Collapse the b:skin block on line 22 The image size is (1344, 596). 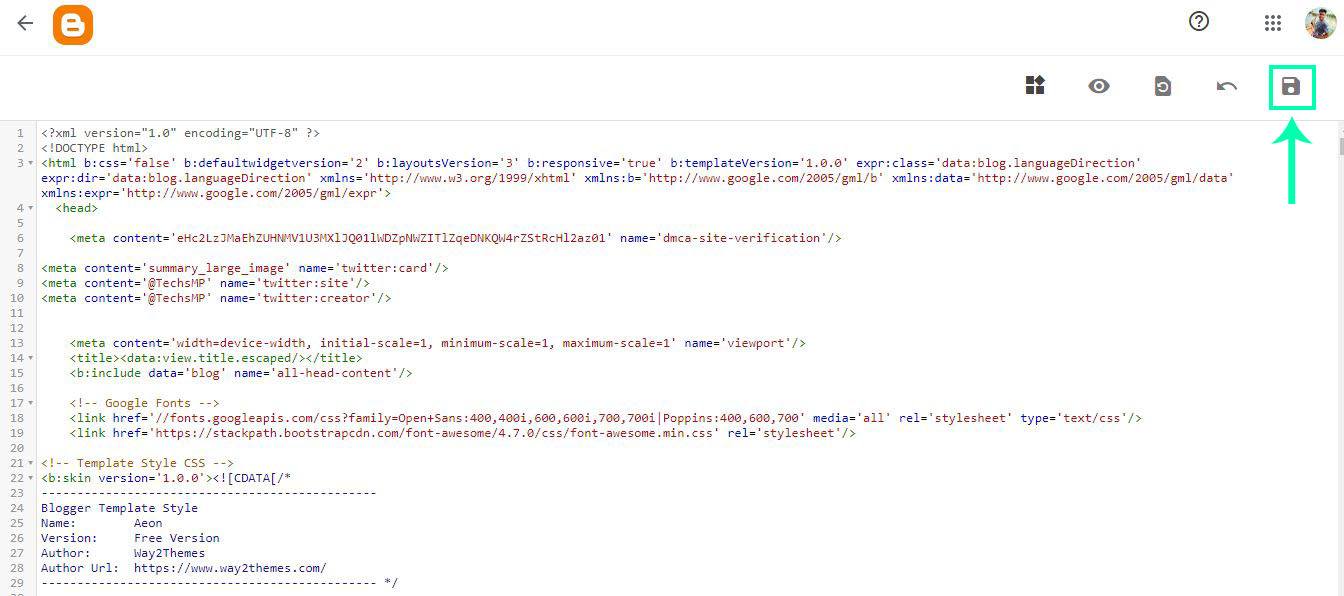tap(31, 478)
